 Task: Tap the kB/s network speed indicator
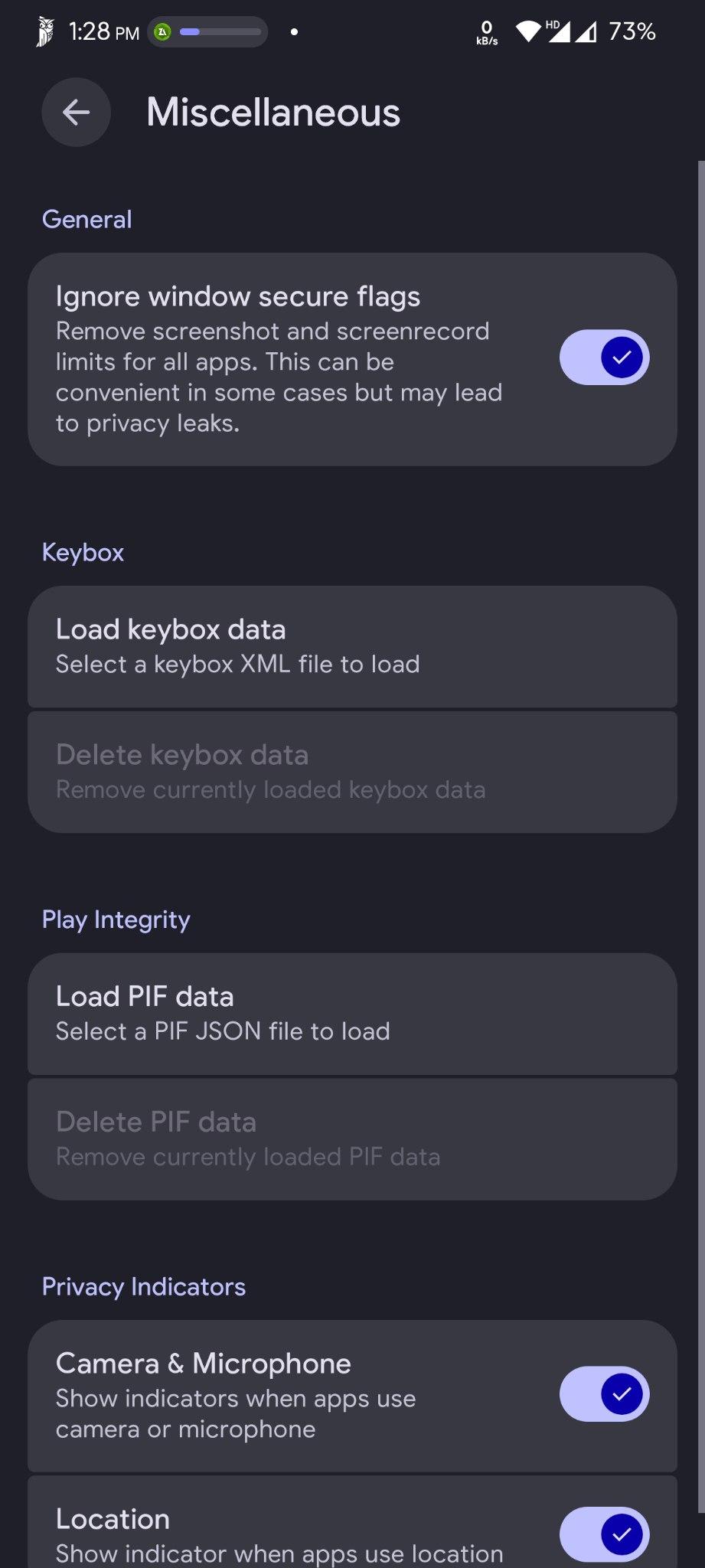tap(487, 33)
